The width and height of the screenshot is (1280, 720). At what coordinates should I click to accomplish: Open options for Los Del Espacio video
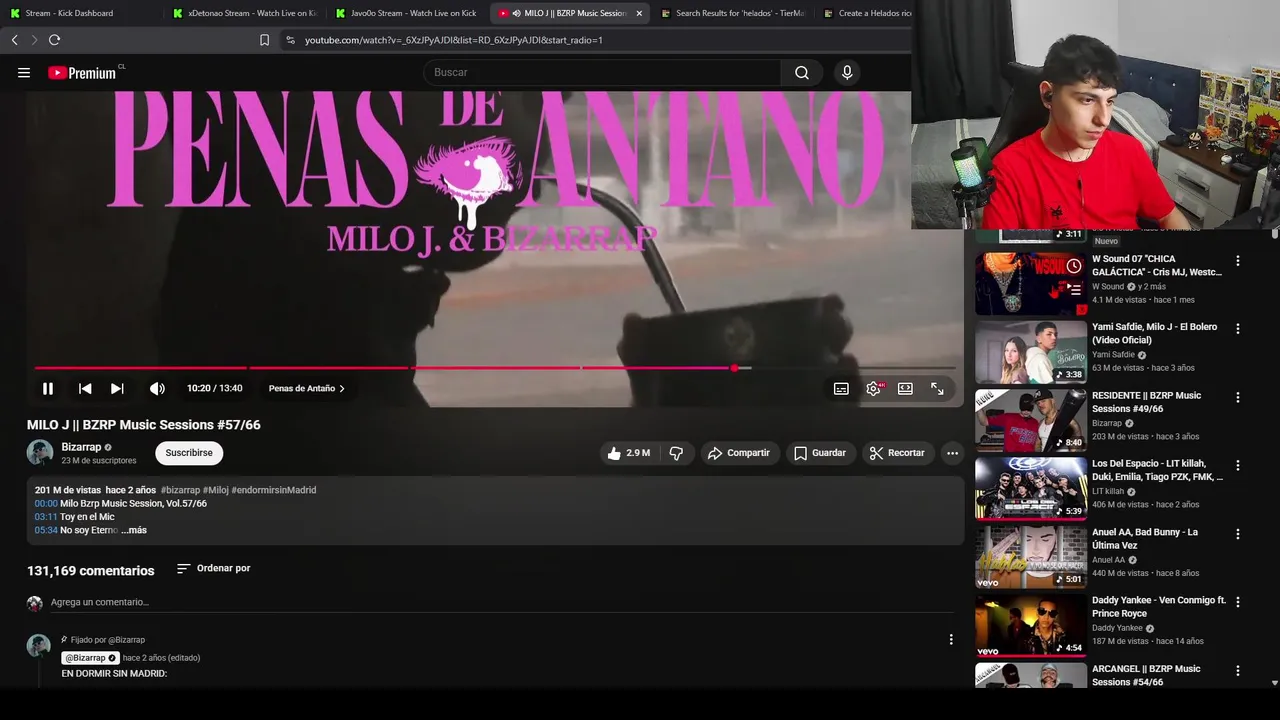[x=1238, y=466]
